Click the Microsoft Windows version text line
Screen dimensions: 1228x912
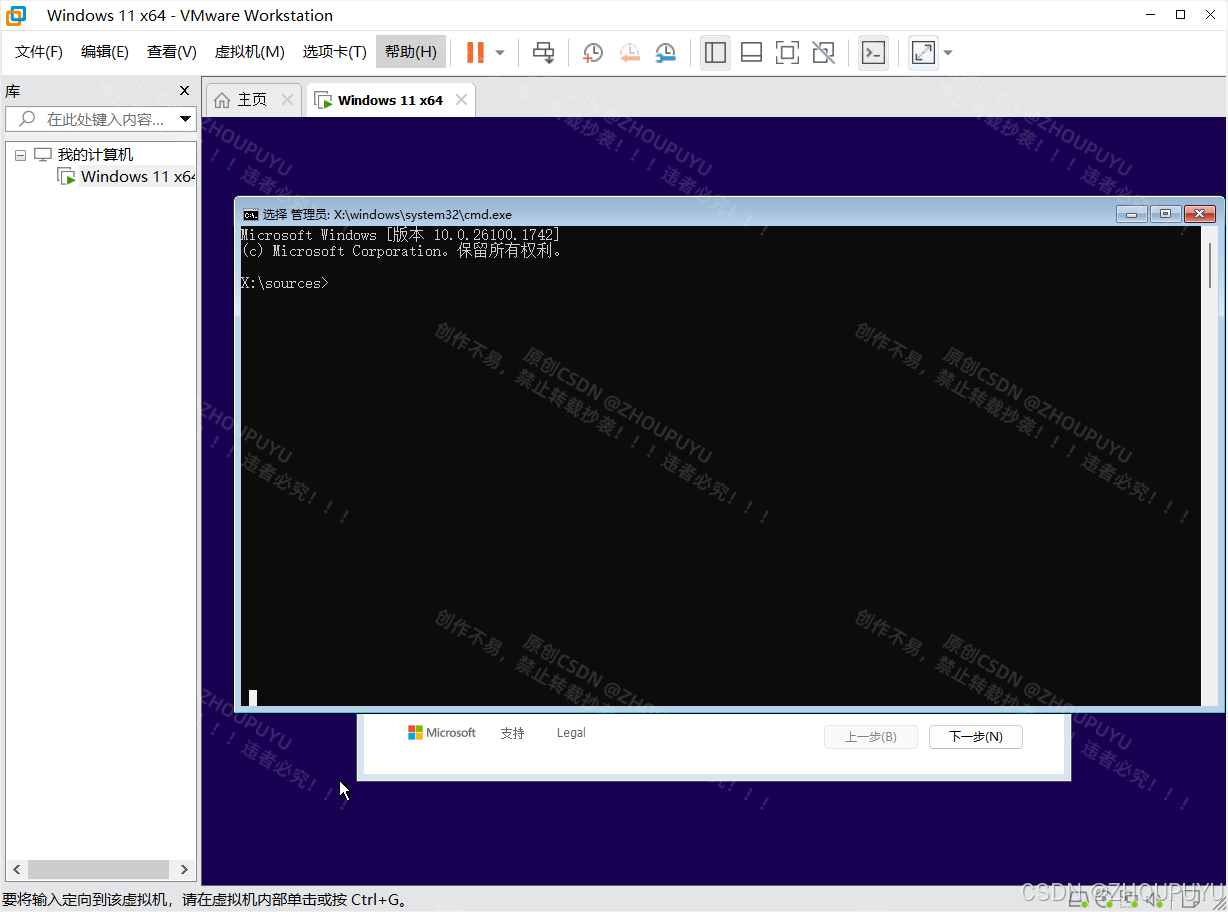point(400,235)
